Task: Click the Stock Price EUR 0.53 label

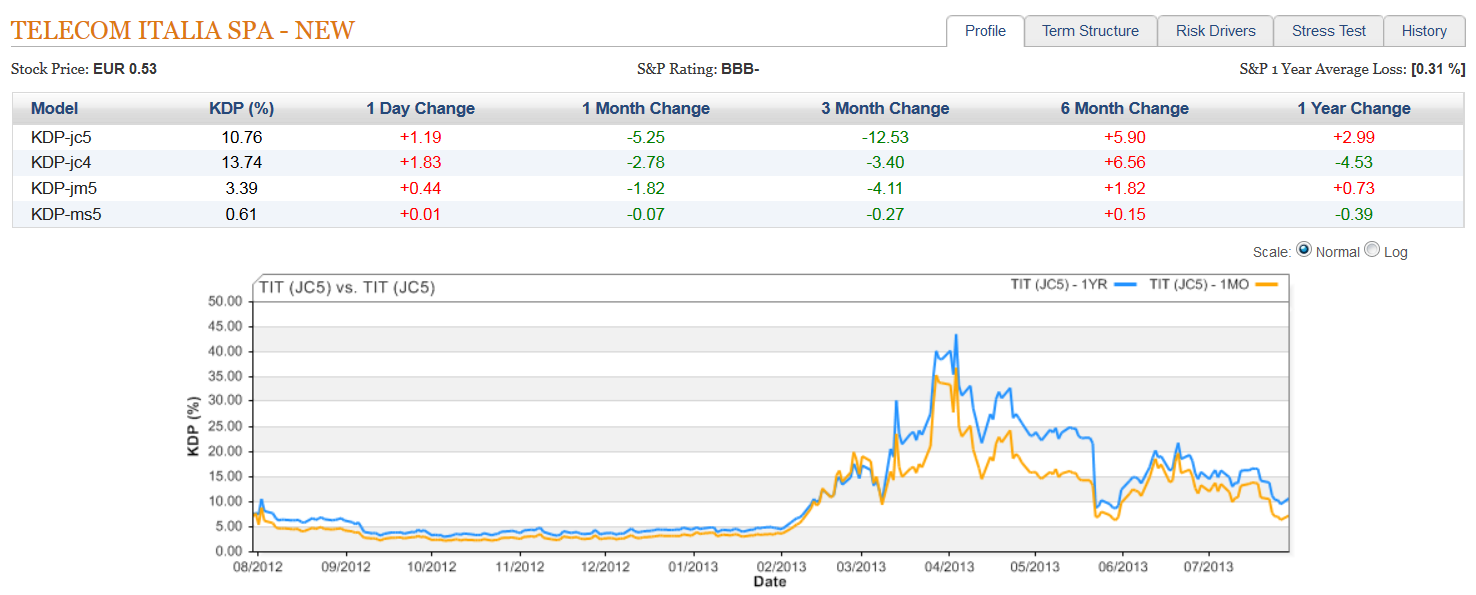Action: (x=84, y=69)
